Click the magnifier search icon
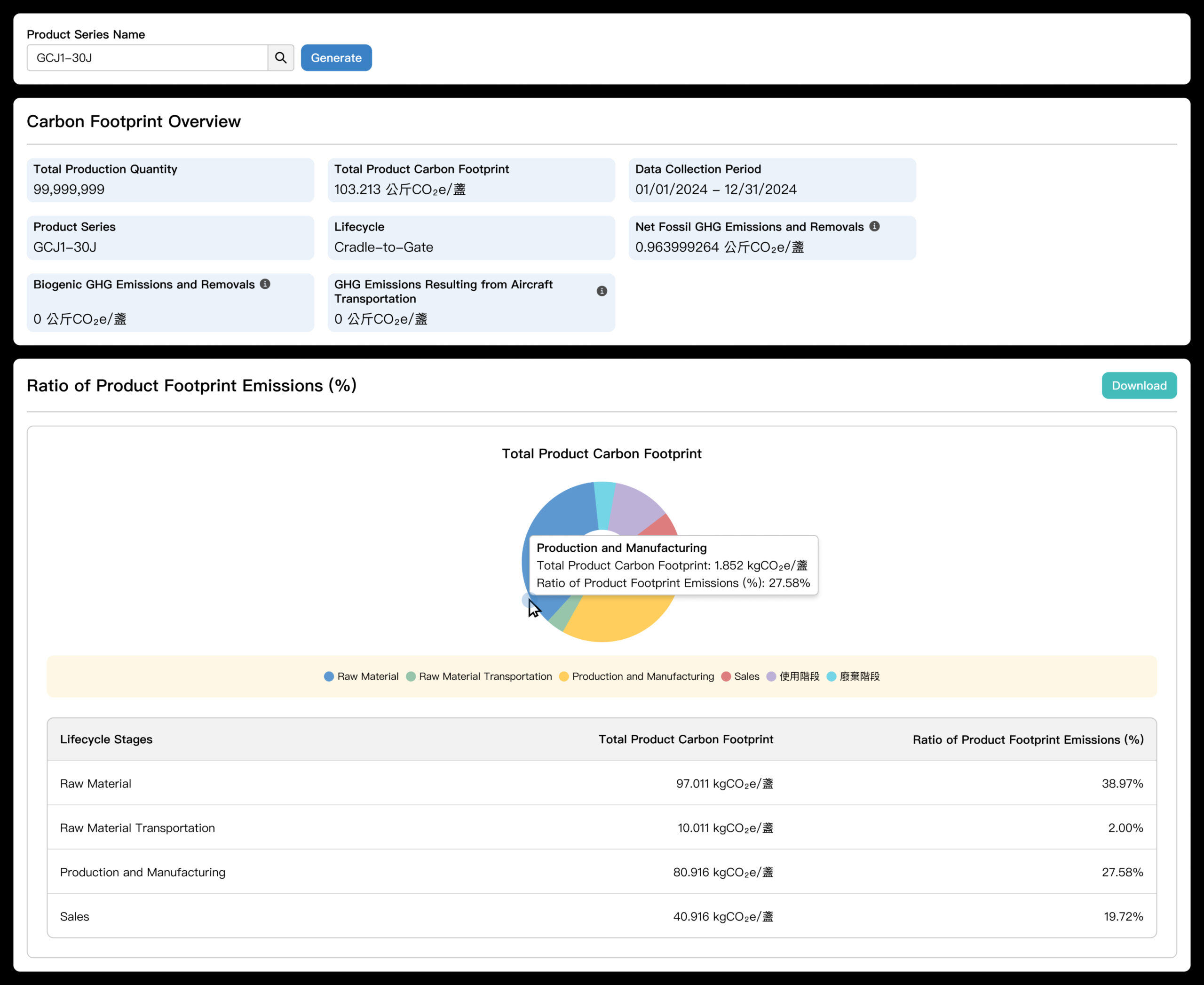 click(280, 58)
